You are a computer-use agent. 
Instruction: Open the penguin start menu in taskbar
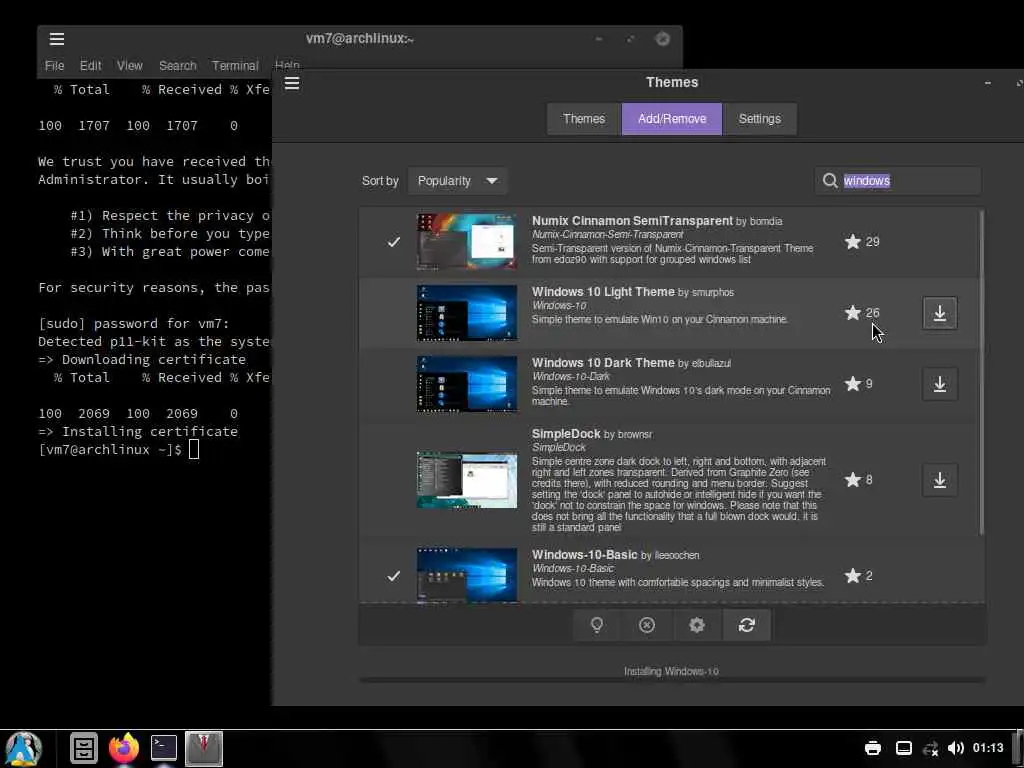point(24,748)
